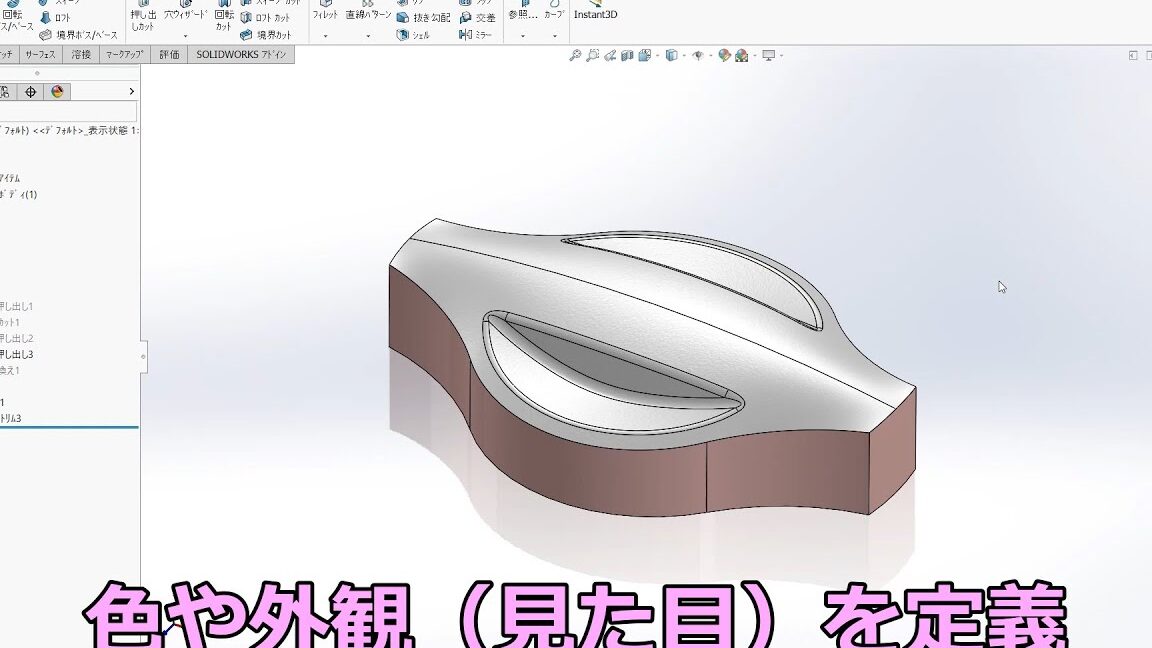This screenshot has height=648, width=1152.
Task: Select 押し出し2 feature in tree
Action: (x=16, y=338)
